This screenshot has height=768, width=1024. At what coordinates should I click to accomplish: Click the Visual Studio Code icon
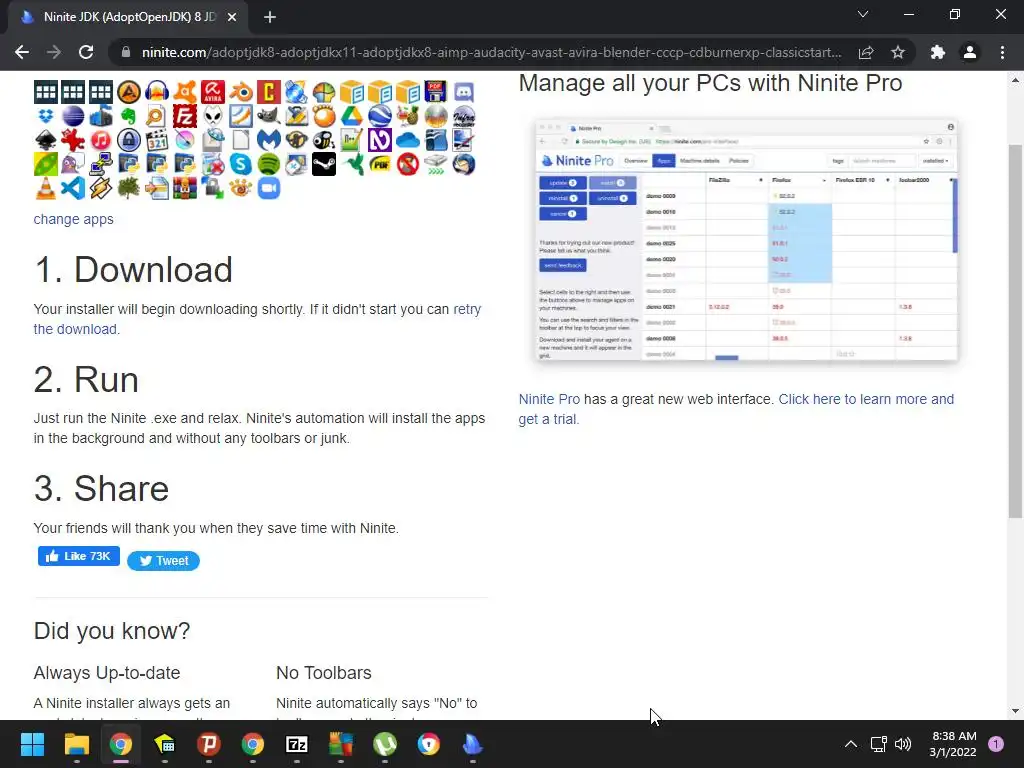tap(72, 189)
